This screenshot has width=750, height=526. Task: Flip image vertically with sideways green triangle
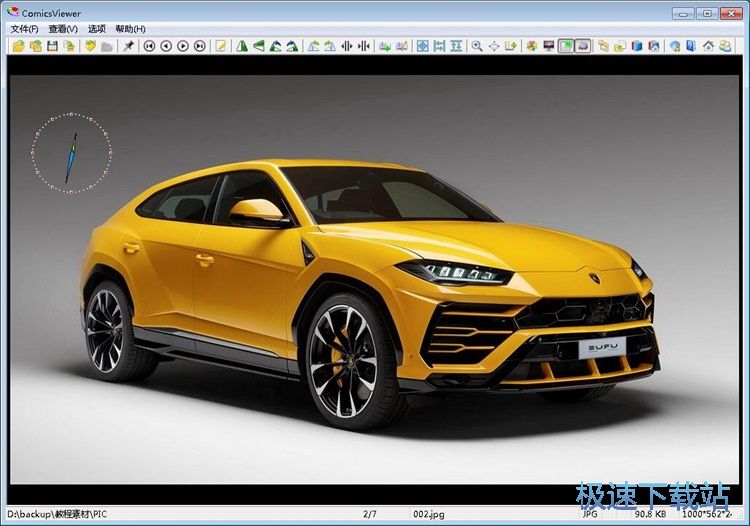[259, 46]
